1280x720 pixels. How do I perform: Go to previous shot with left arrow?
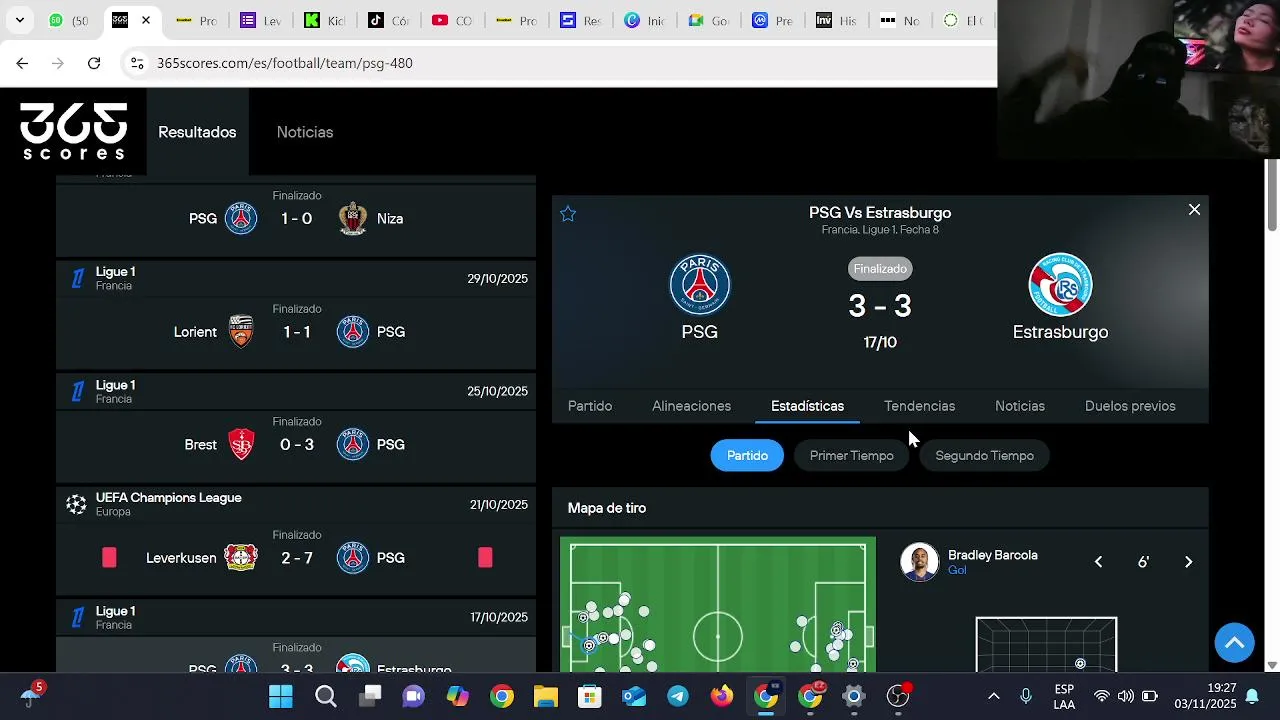[1098, 562]
